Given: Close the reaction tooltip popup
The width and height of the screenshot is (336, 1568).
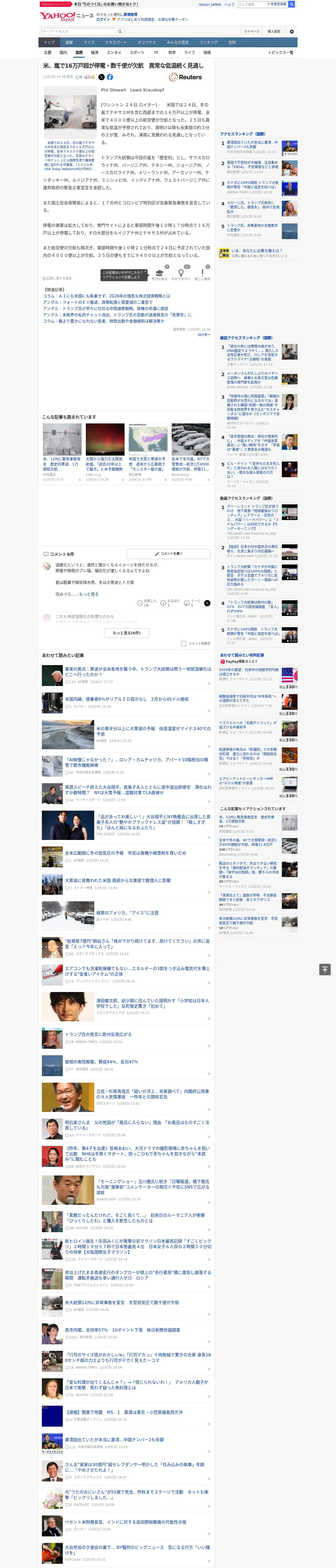Looking at the screenshot, I should (x=146, y=272).
